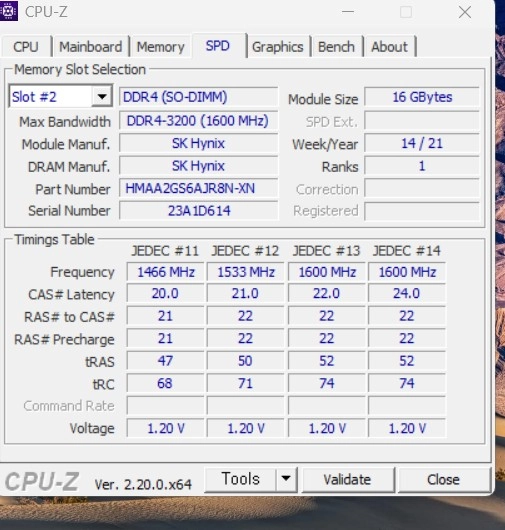Click the JEDEC #11 voltage 1.20 V cell
Viewport: 505px width, 530px height.
tap(166, 428)
